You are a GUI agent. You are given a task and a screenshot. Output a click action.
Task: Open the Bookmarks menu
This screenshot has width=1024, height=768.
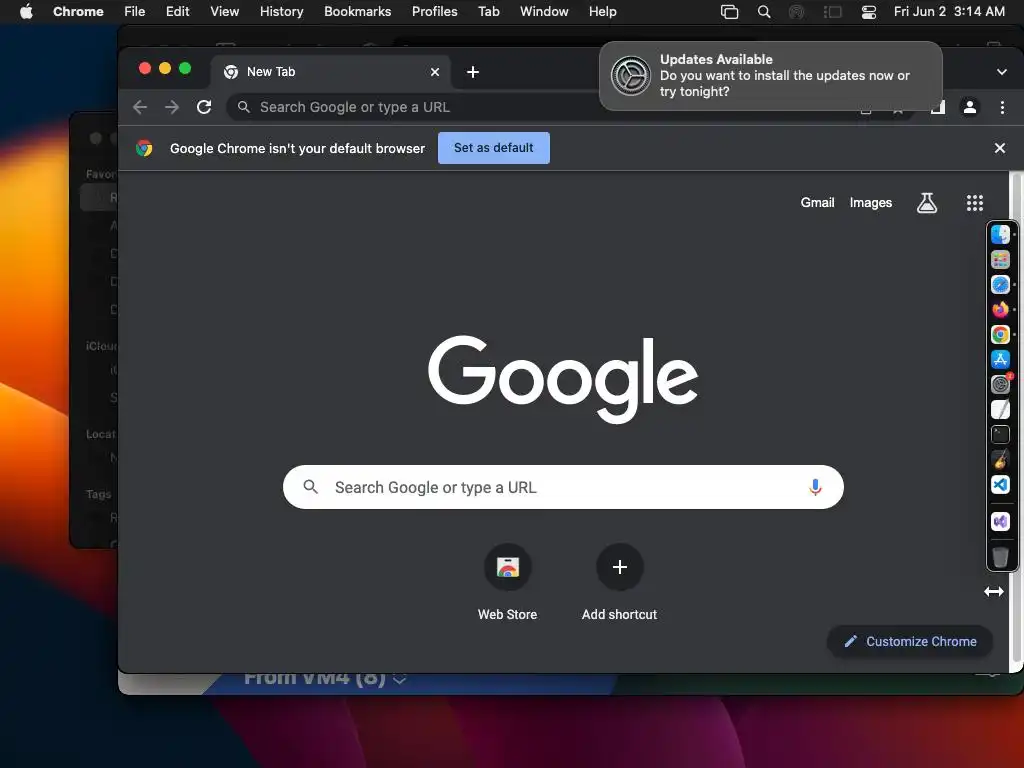point(357,12)
